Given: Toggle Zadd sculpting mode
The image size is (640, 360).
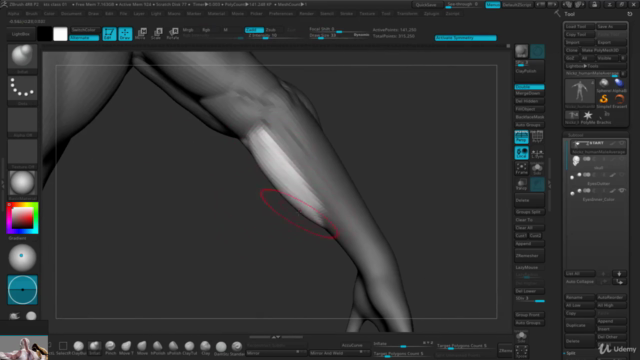Looking at the screenshot, I should [x=254, y=30].
